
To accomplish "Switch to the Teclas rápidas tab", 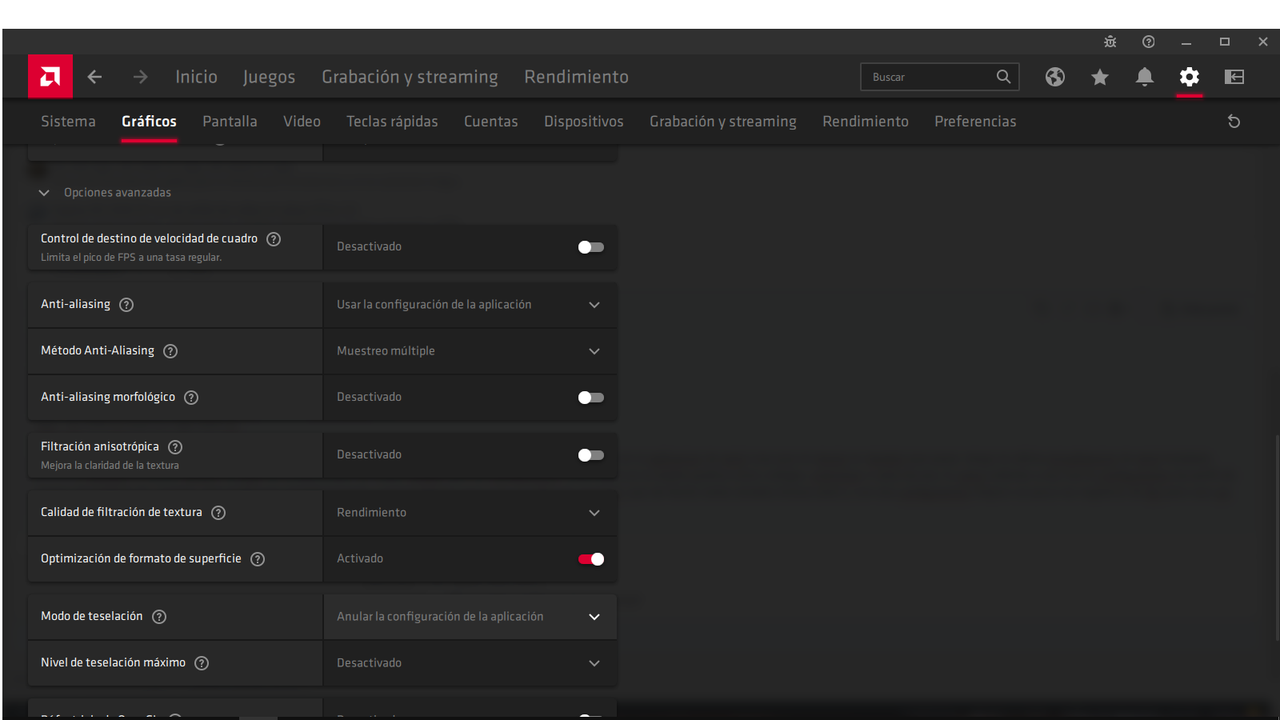I will (392, 121).
